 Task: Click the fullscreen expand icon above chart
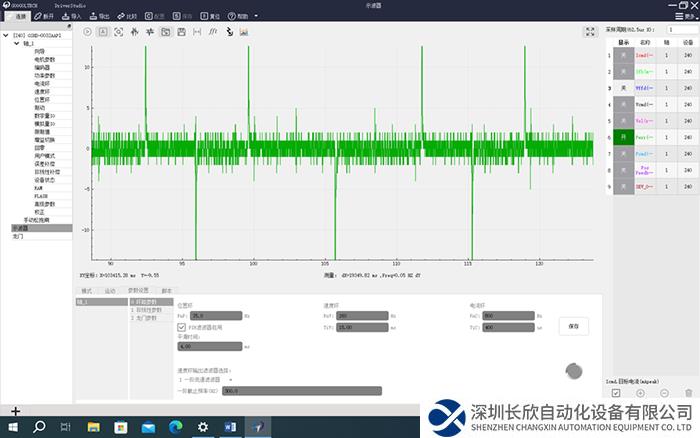(x=590, y=32)
